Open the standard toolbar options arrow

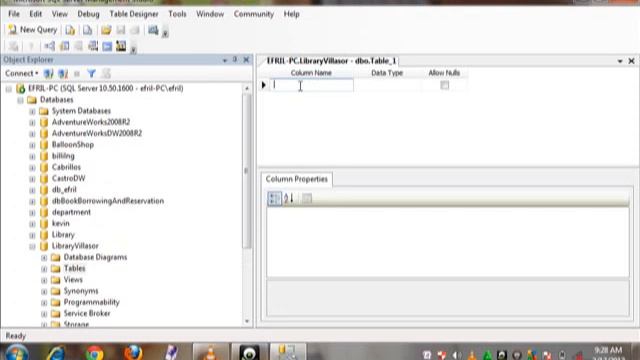tap(165, 33)
